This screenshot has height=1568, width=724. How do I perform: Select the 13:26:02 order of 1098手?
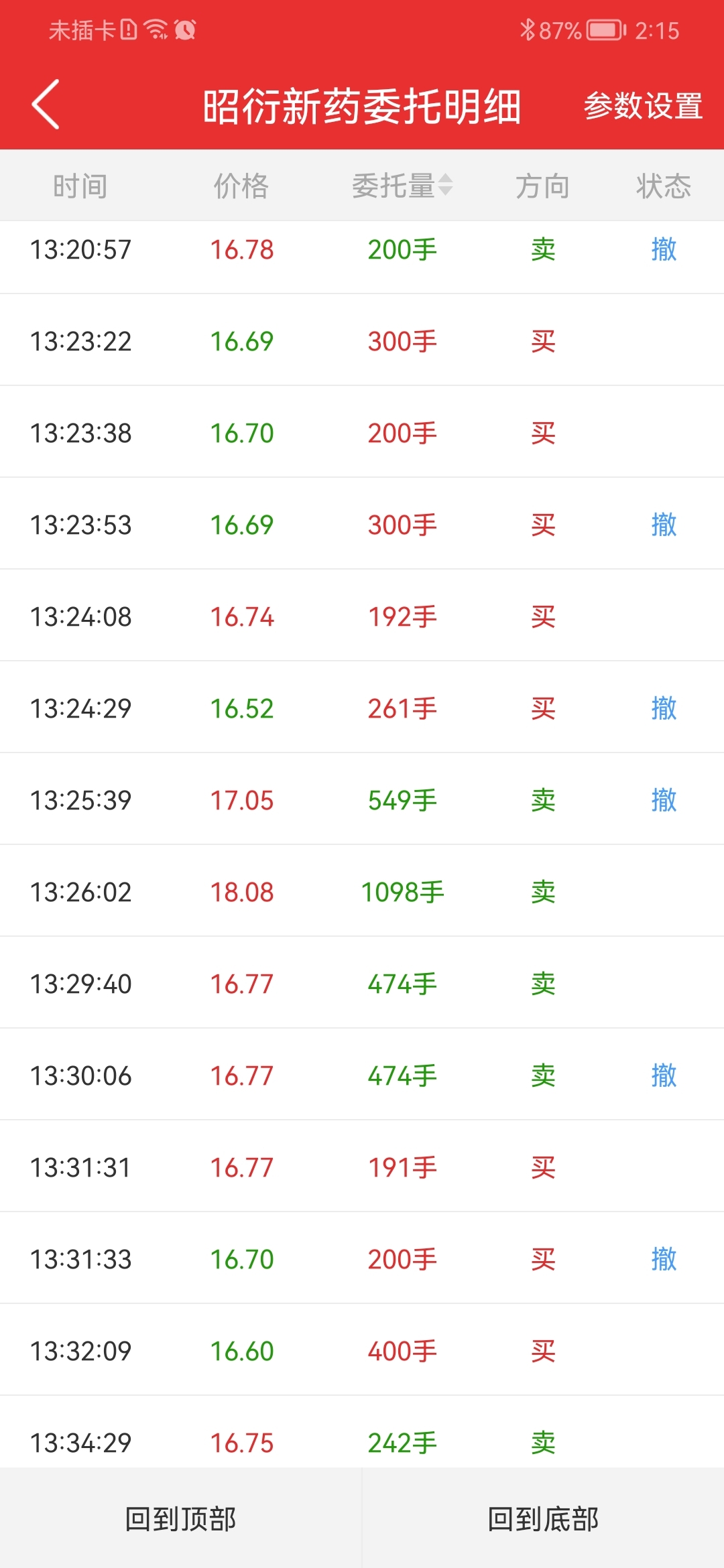pos(362,891)
